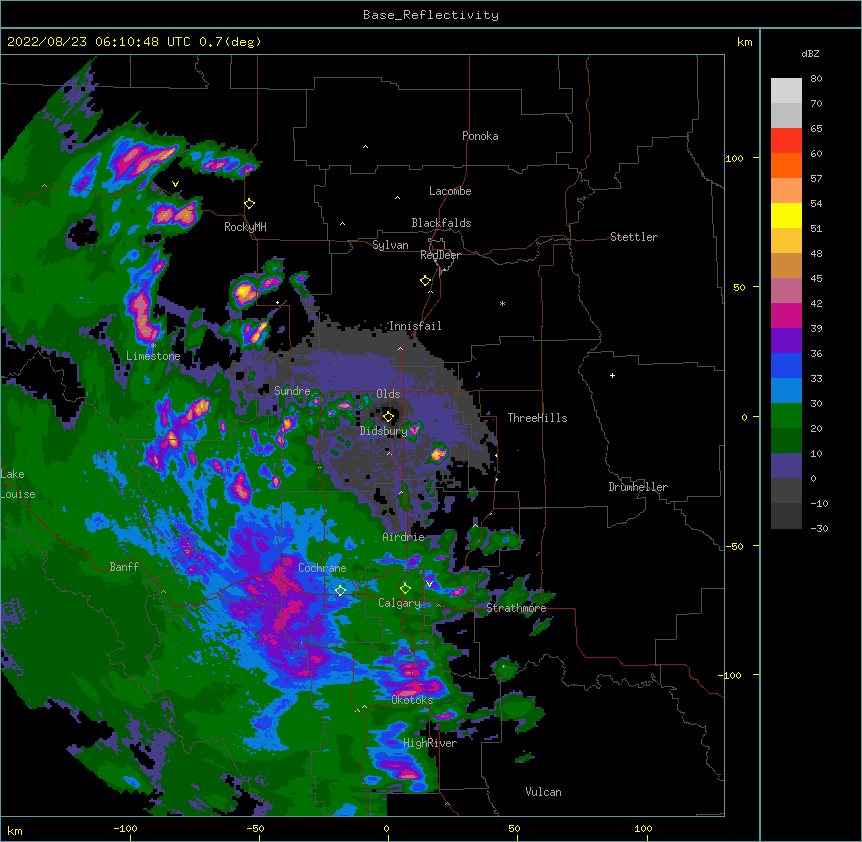Click the Lake Louise label
Screen dimensions: 862x842
coord(18,484)
